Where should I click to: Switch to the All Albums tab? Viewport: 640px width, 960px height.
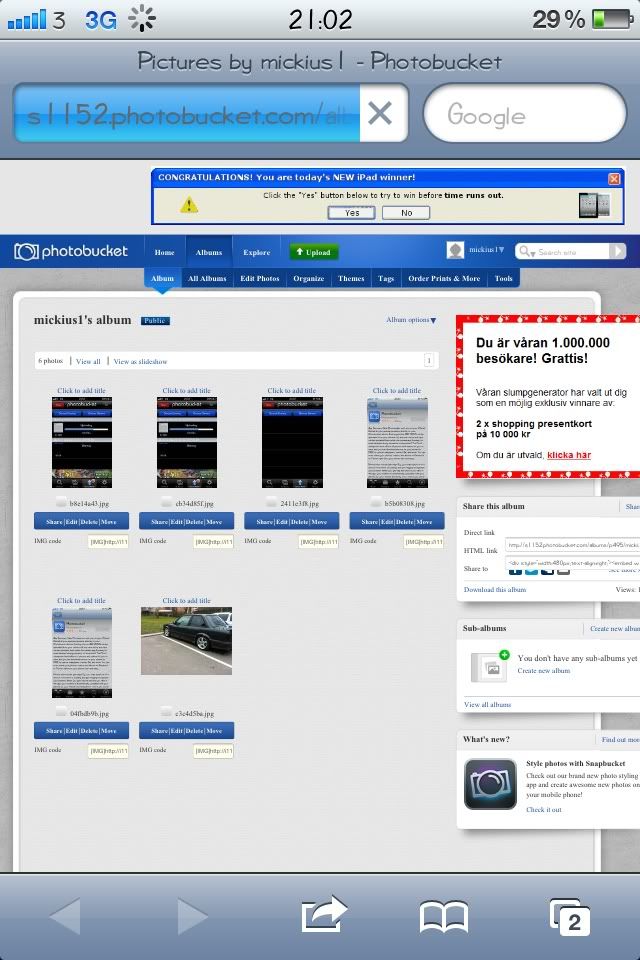207,279
